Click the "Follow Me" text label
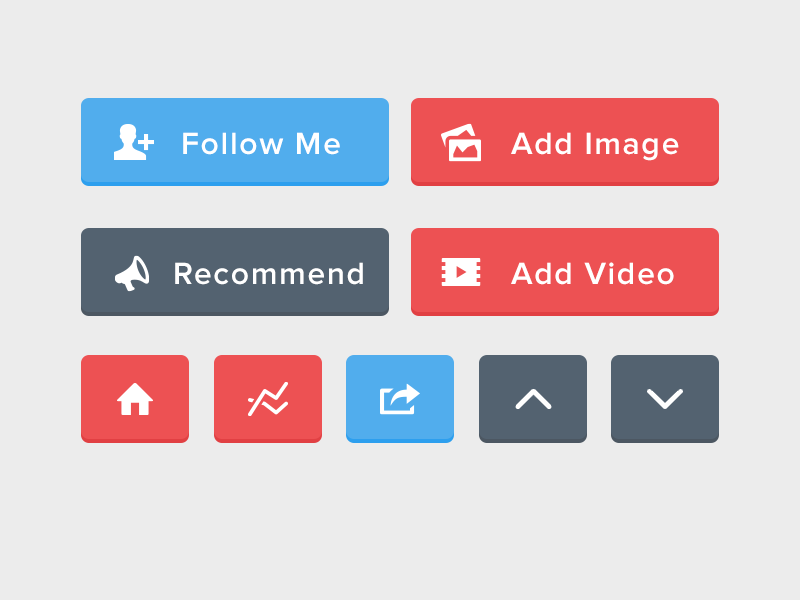 click(x=261, y=143)
